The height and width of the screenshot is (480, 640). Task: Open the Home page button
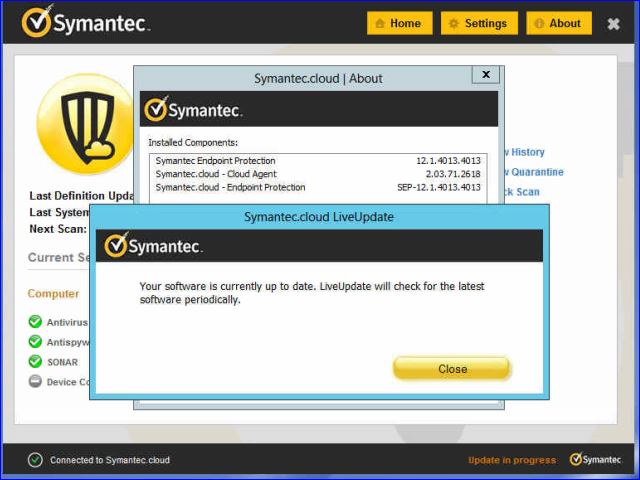point(400,23)
